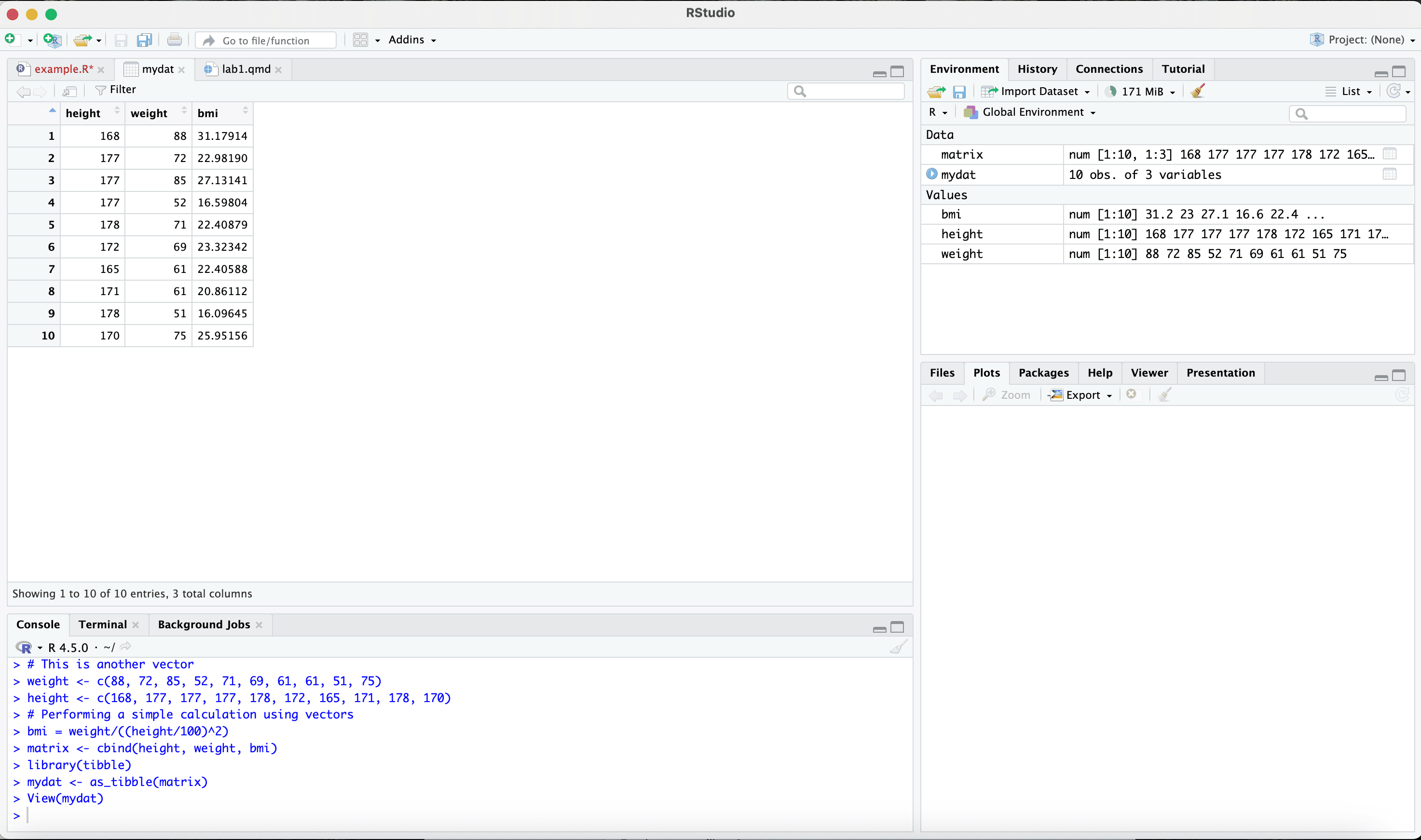Click the Save All documents icon

(x=144, y=40)
